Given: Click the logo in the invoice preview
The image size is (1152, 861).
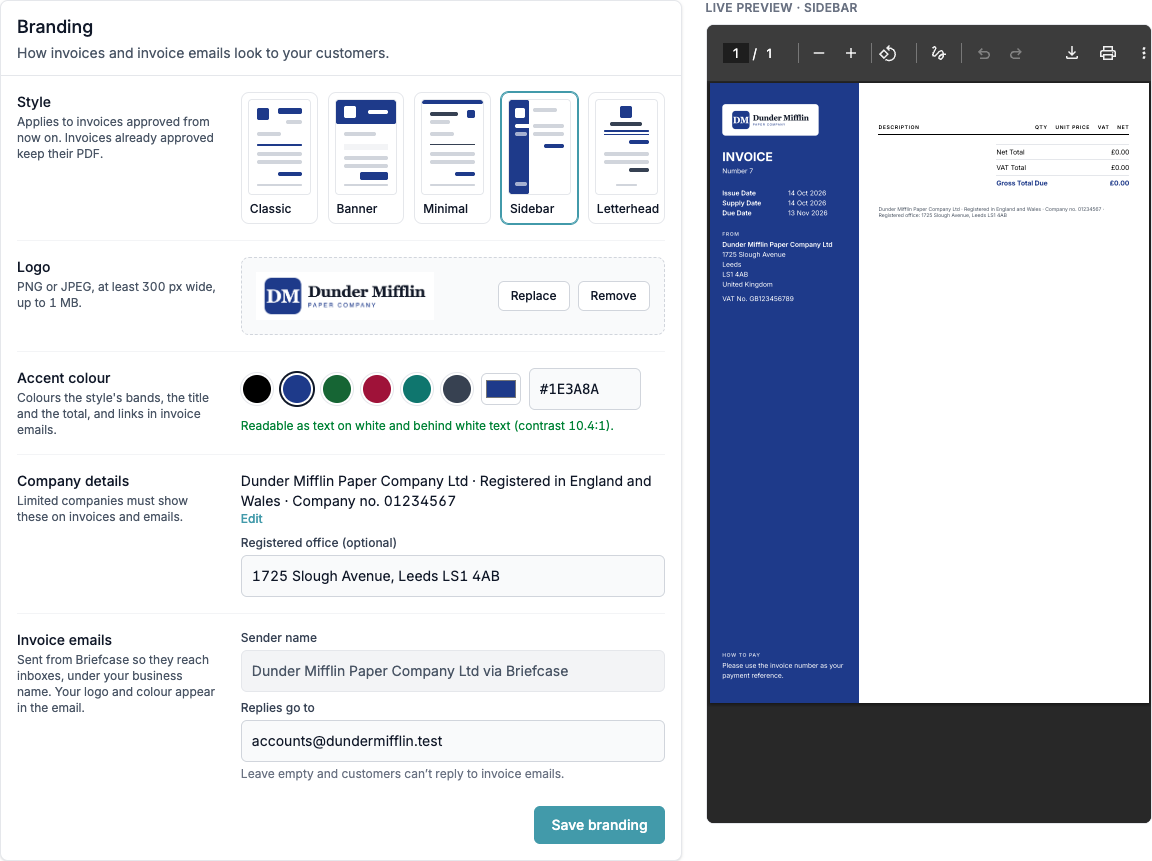Looking at the screenshot, I should (x=771, y=120).
